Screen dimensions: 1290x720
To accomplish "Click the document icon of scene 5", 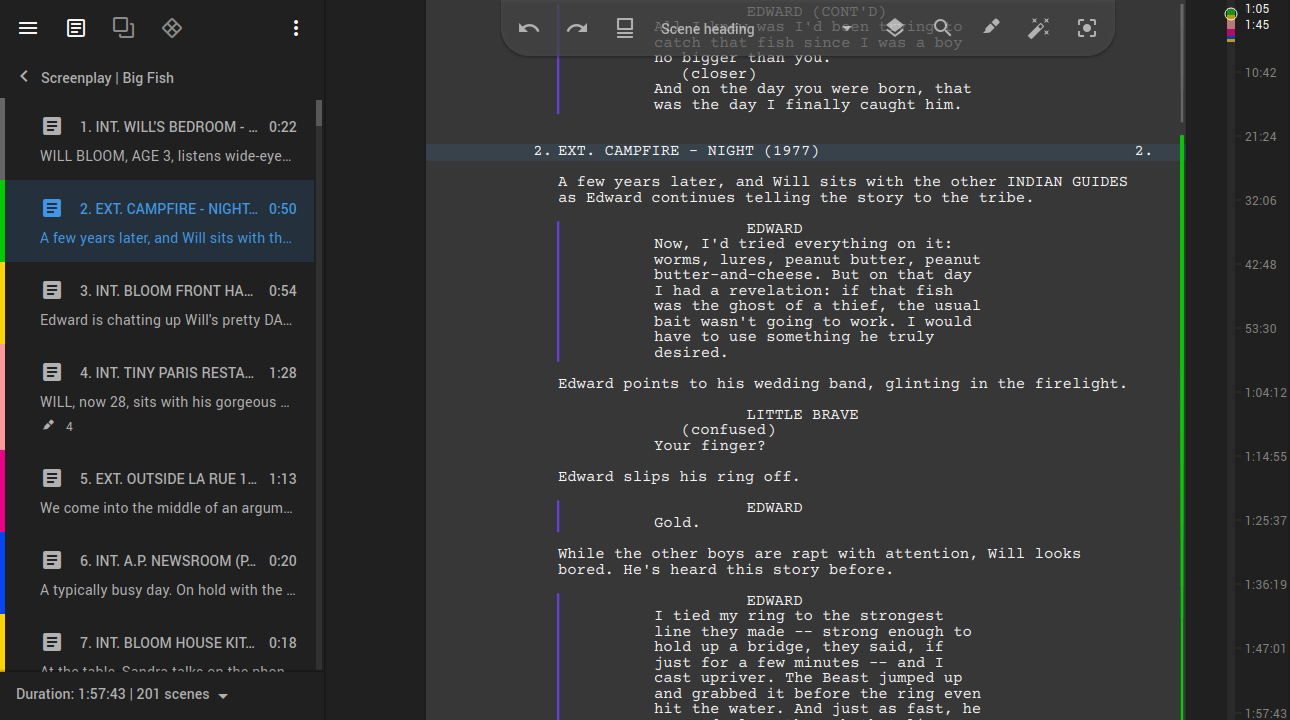I will tap(52, 479).
